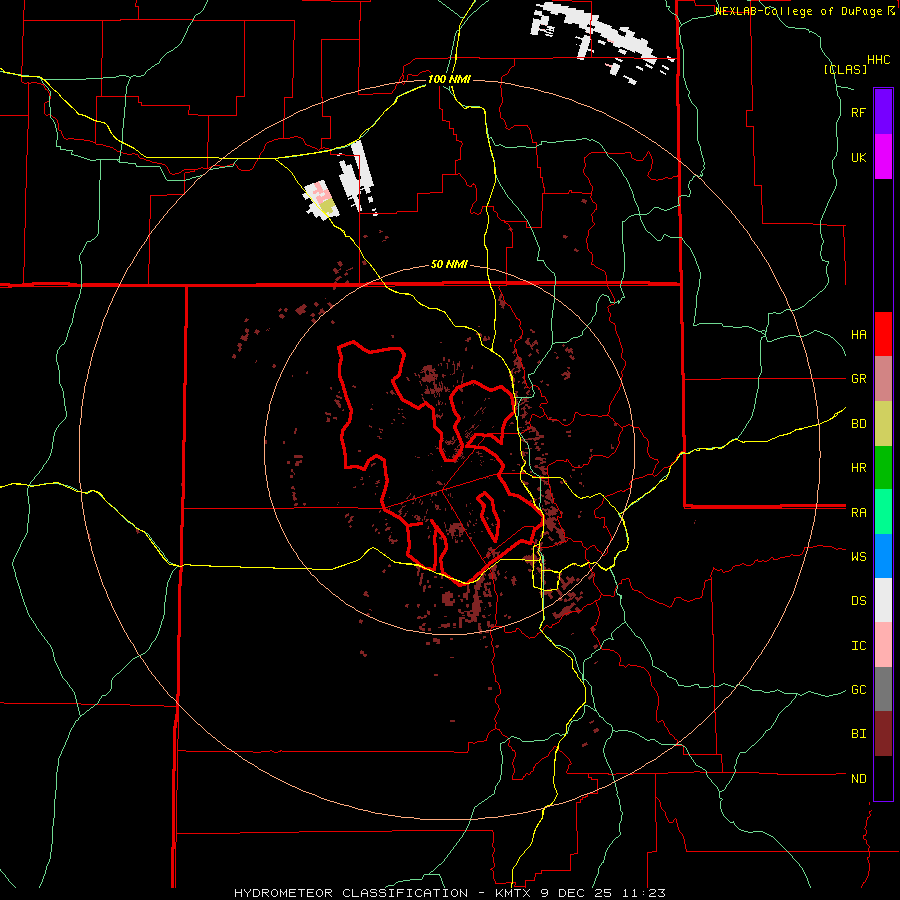This screenshot has width=900, height=900.
Task: Click the 'UK' legend label
Action: tap(859, 157)
